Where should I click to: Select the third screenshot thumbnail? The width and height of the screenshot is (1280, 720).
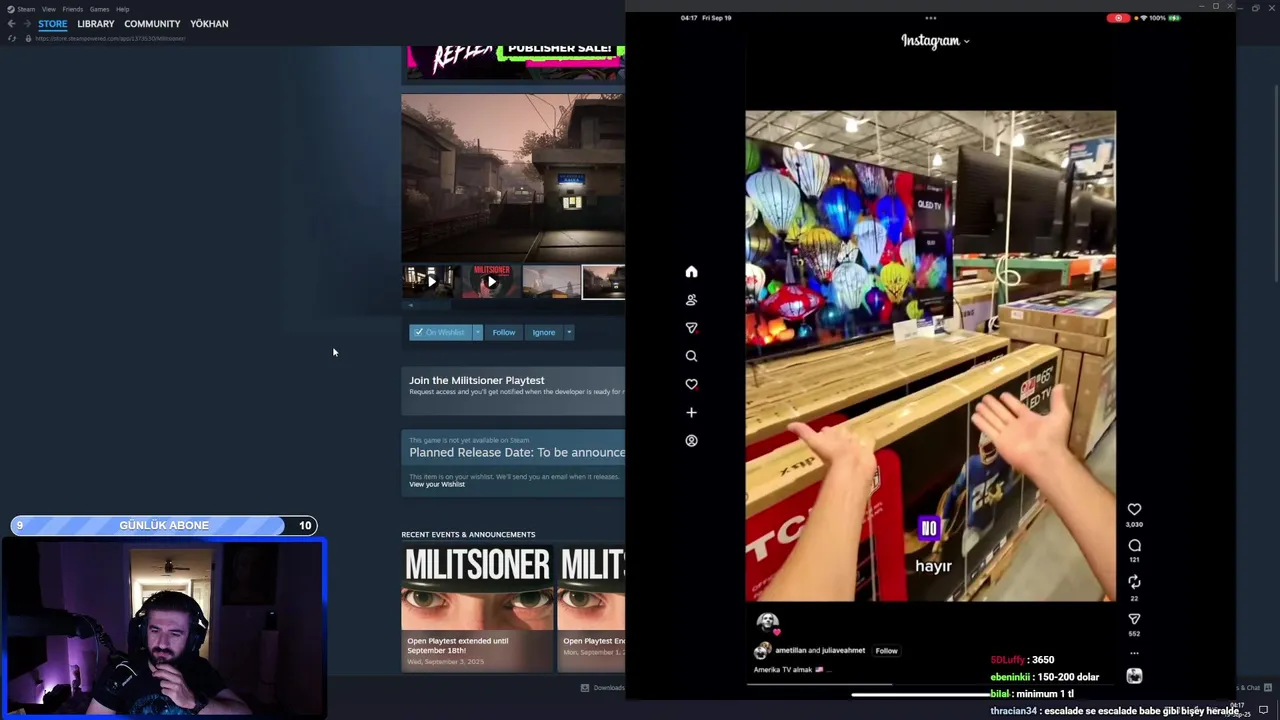click(551, 282)
